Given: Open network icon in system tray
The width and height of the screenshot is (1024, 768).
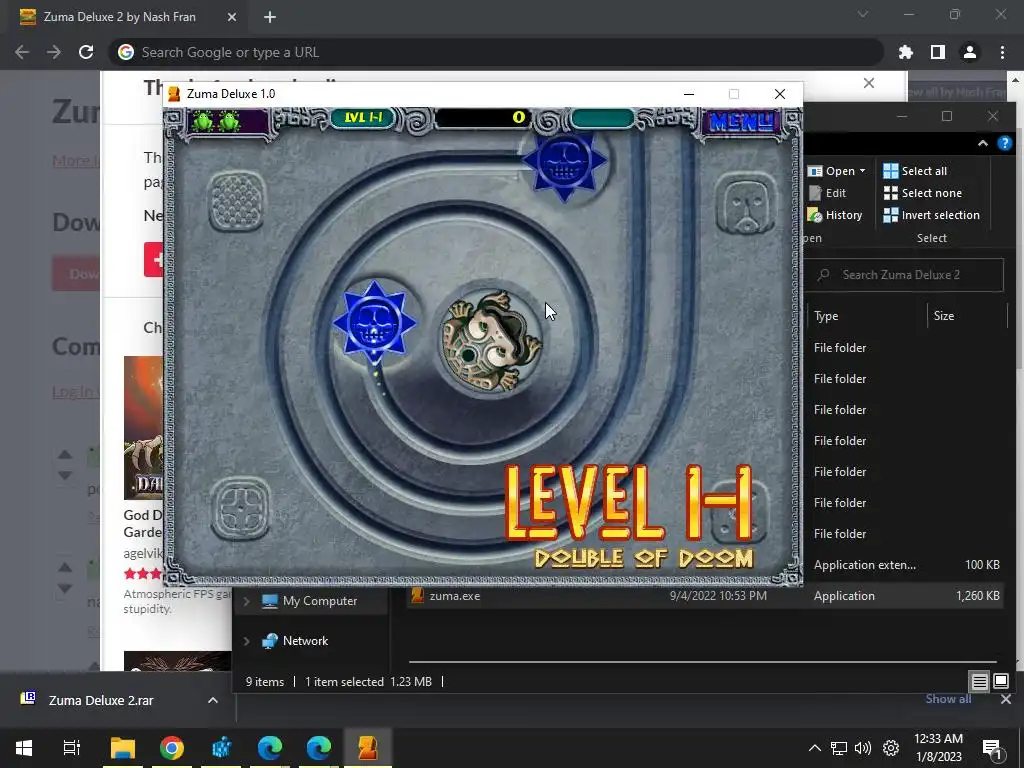Looking at the screenshot, I should (x=839, y=748).
